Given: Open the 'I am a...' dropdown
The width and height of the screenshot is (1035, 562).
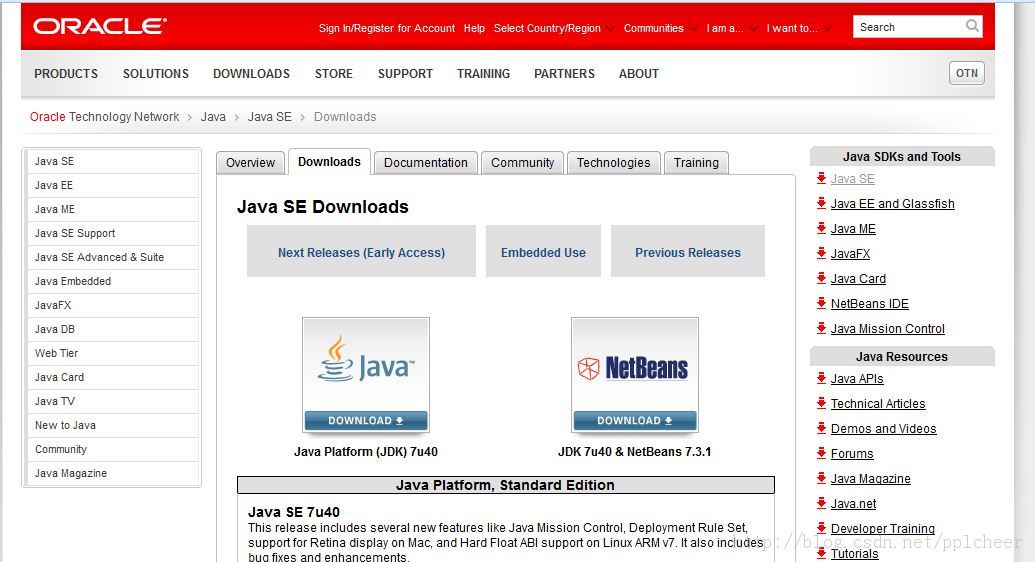Looking at the screenshot, I should pos(731,28).
